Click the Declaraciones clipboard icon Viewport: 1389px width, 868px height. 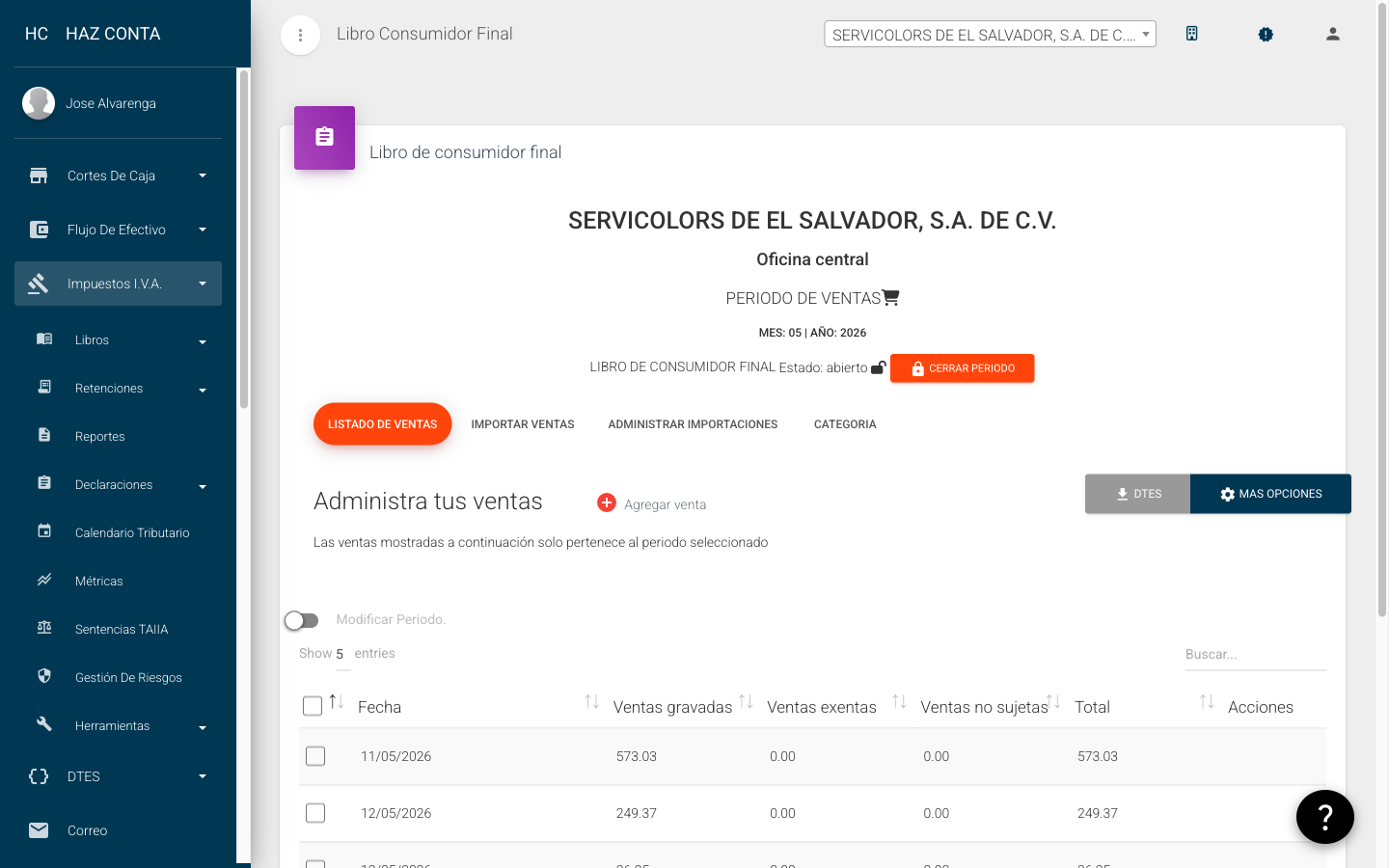coord(44,482)
